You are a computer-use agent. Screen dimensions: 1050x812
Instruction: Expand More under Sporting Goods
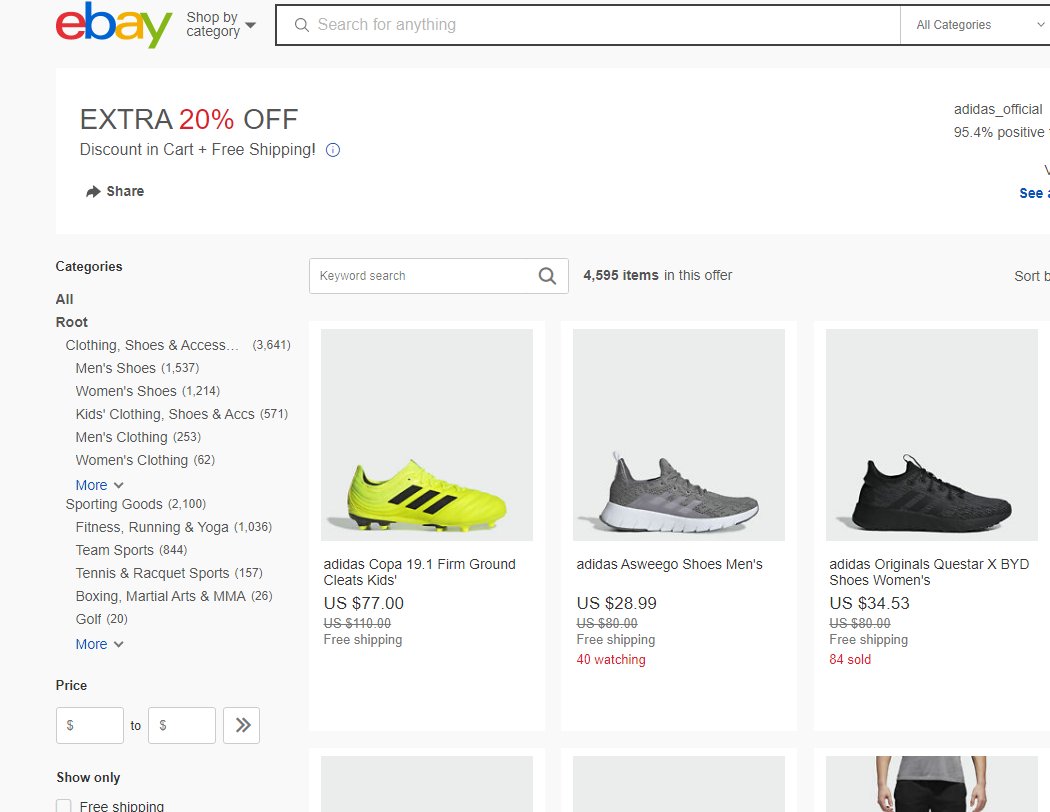coord(99,644)
